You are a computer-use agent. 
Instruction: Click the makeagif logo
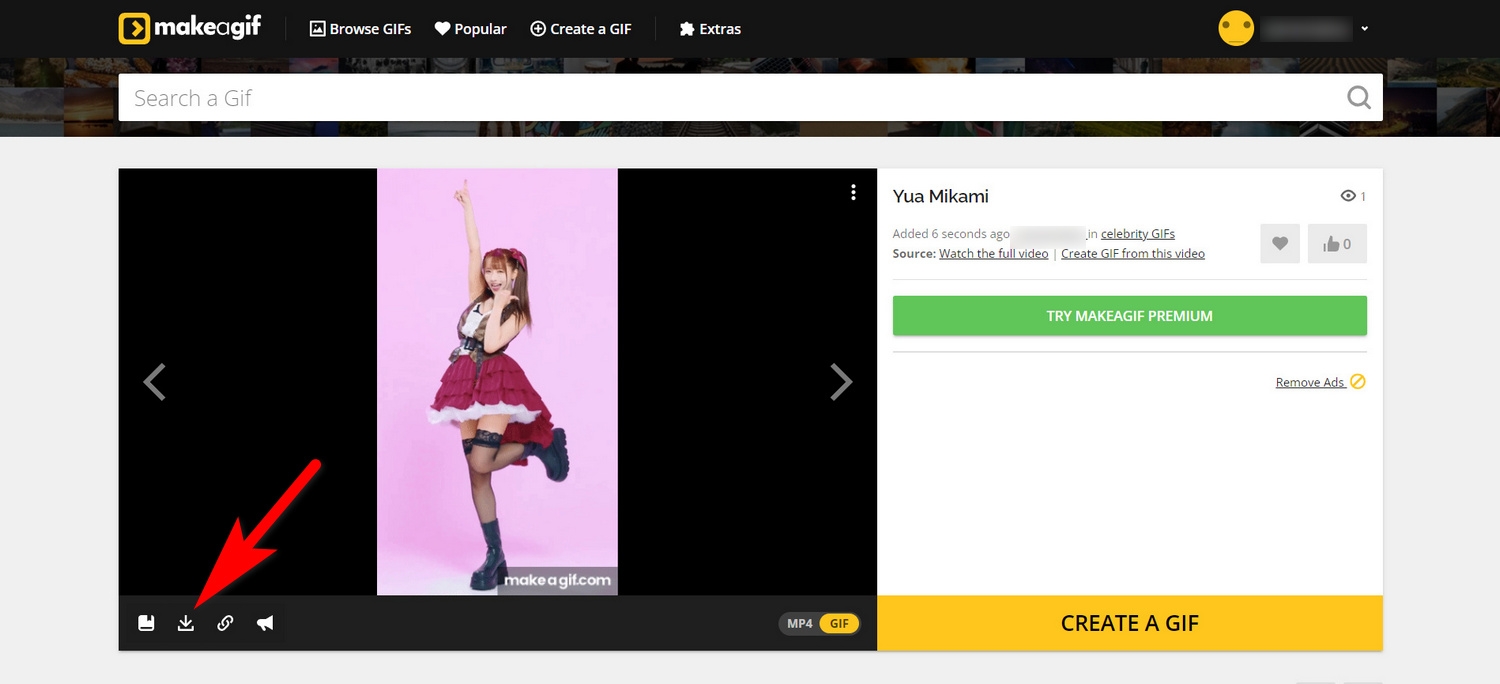click(189, 28)
